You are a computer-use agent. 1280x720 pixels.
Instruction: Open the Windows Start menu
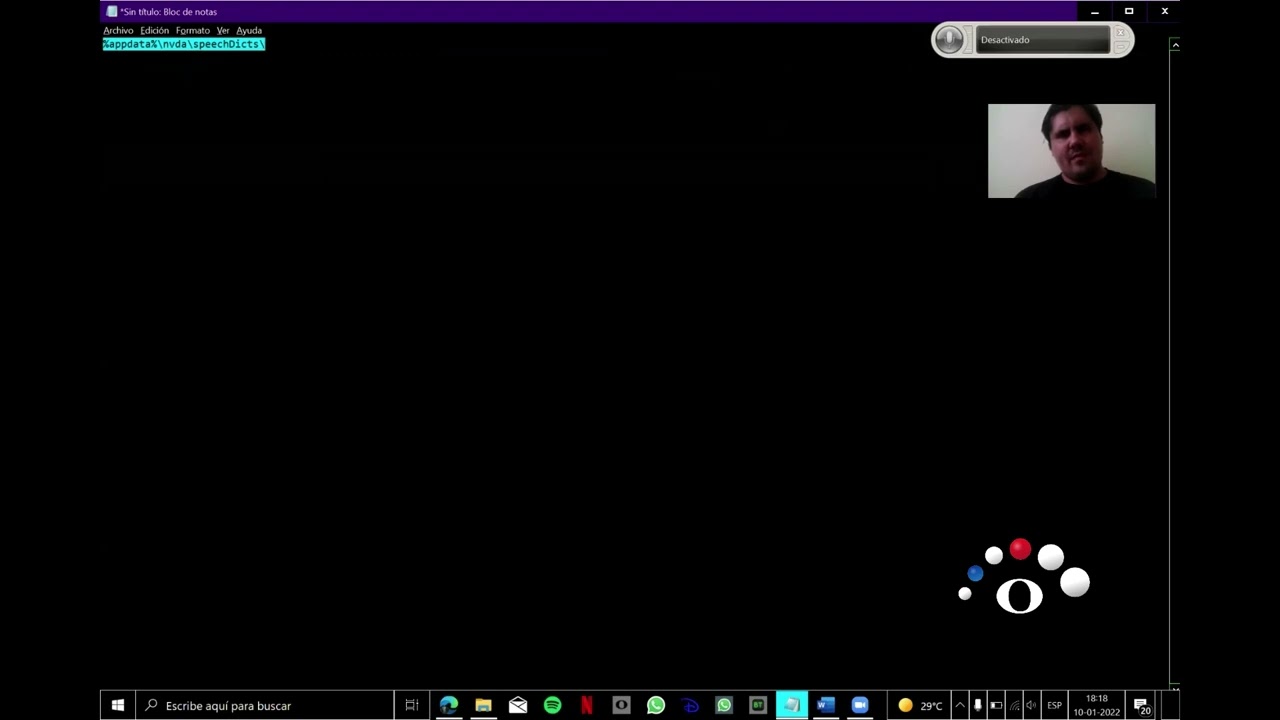point(118,705)
